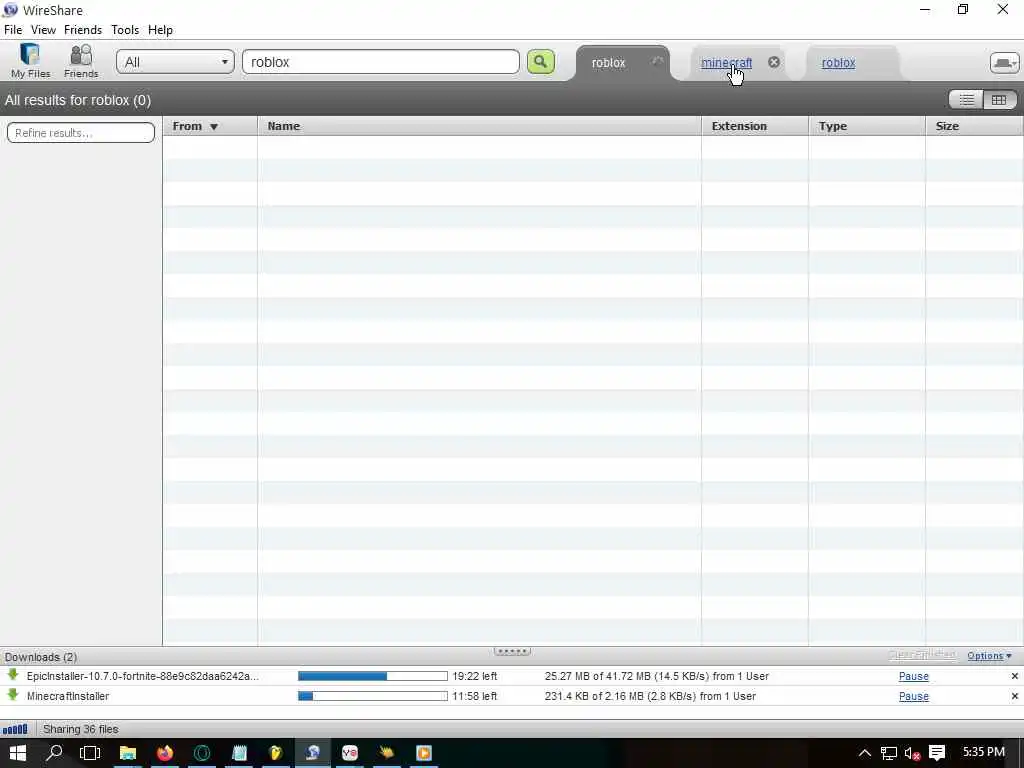Click the muted volume tray icon
The width and height of the screenshot is (1024, 768).
tap(912, 754)
